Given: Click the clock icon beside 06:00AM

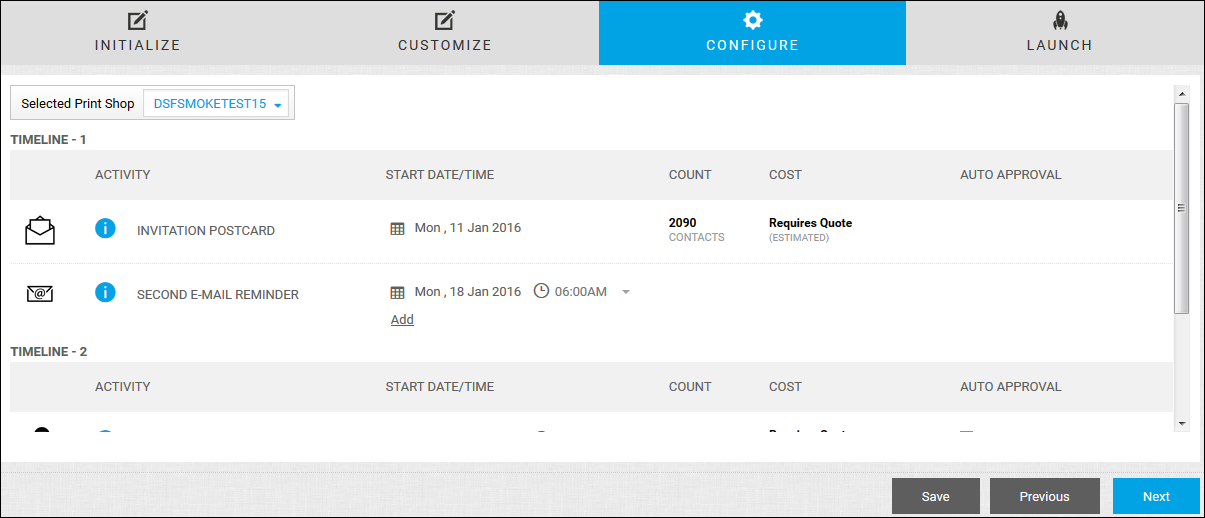Looking at the screenshot, I should (x=541, y=292).
